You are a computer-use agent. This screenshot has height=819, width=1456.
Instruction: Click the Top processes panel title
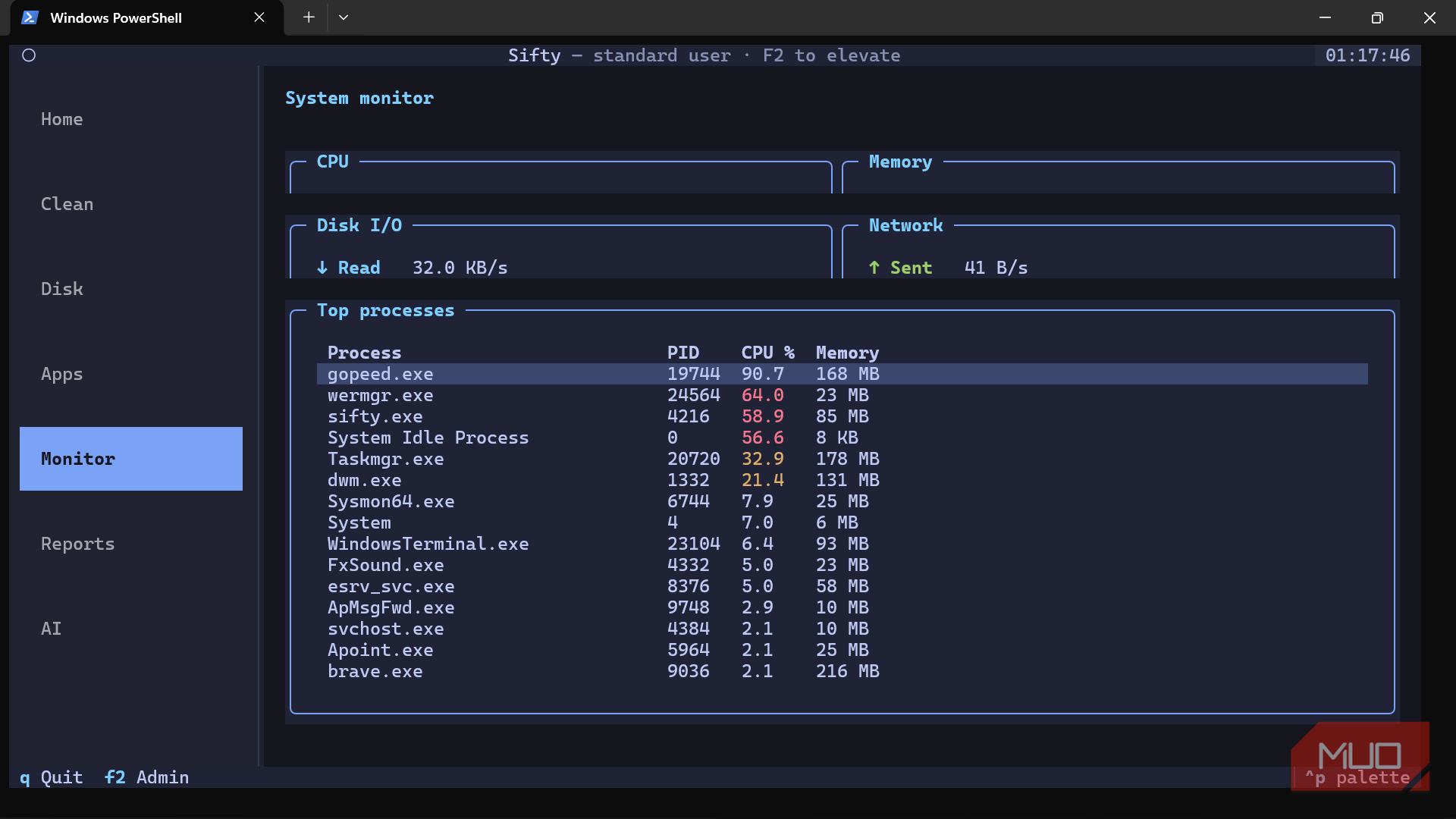[x=385, y=310]
